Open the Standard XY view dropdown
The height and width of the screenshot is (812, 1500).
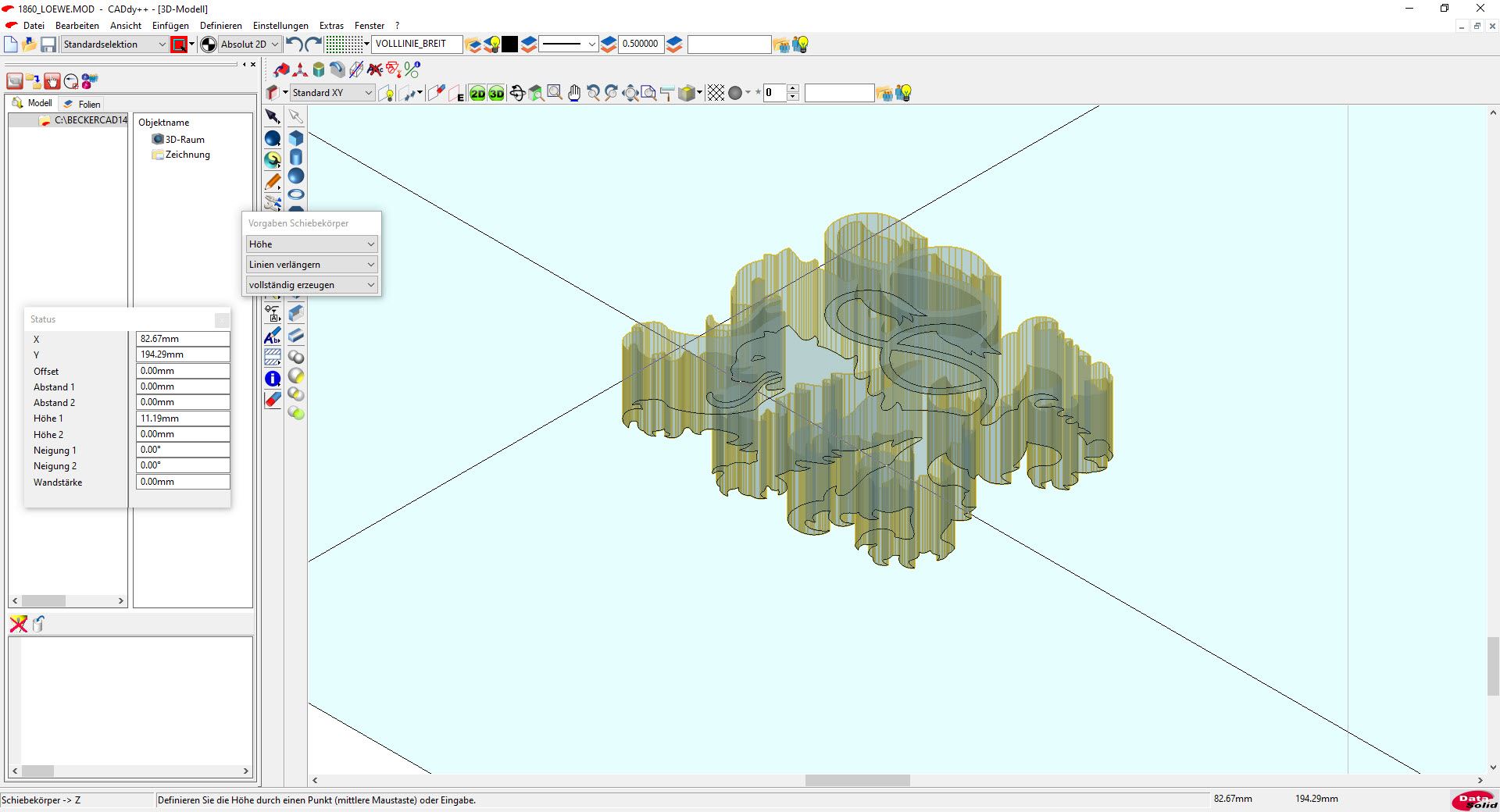click(x=332, y=93)
